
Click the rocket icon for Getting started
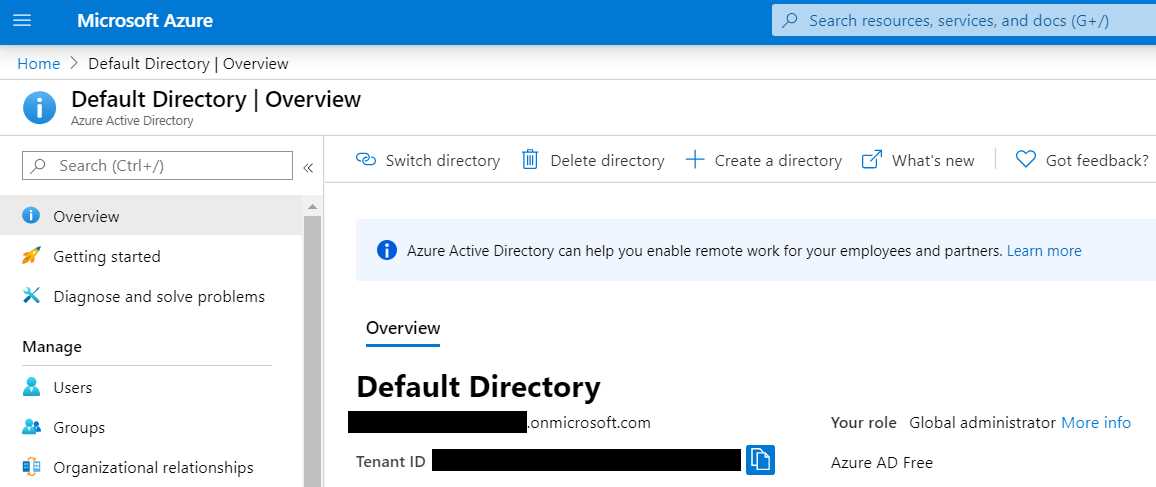(31, 256)
